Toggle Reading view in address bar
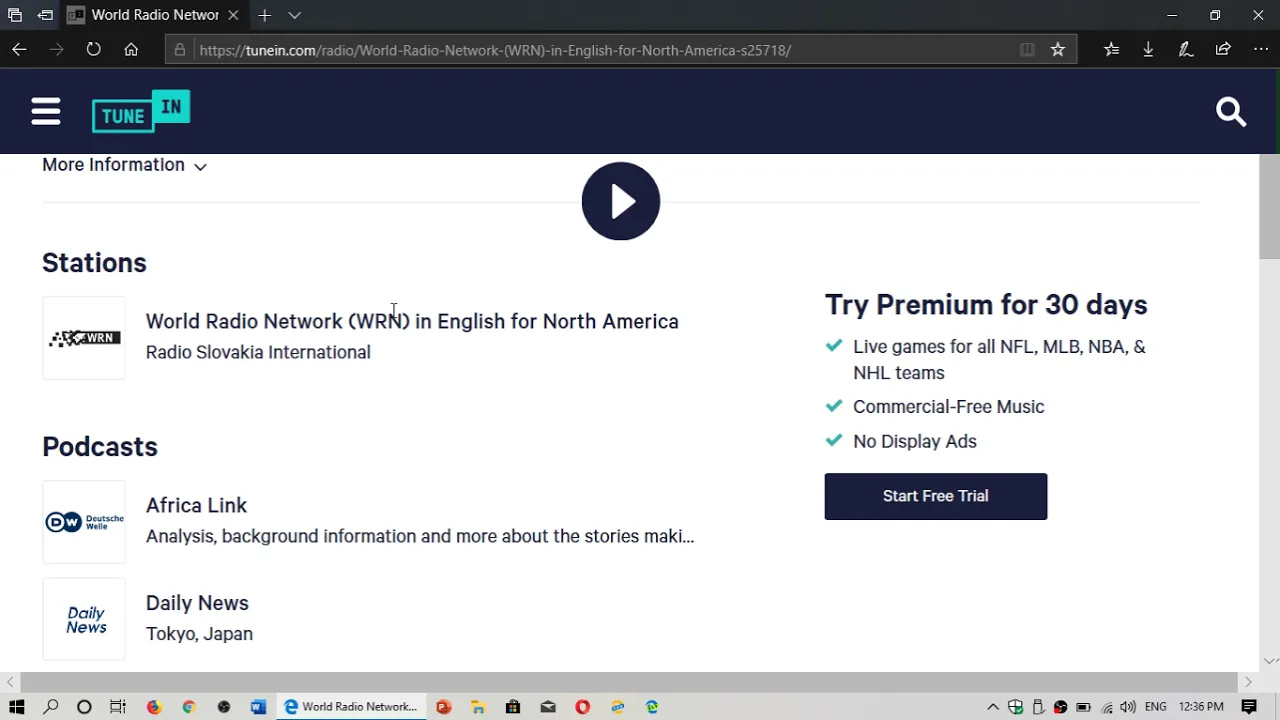Viewport: 1280px width, 720px height. 1027,50
